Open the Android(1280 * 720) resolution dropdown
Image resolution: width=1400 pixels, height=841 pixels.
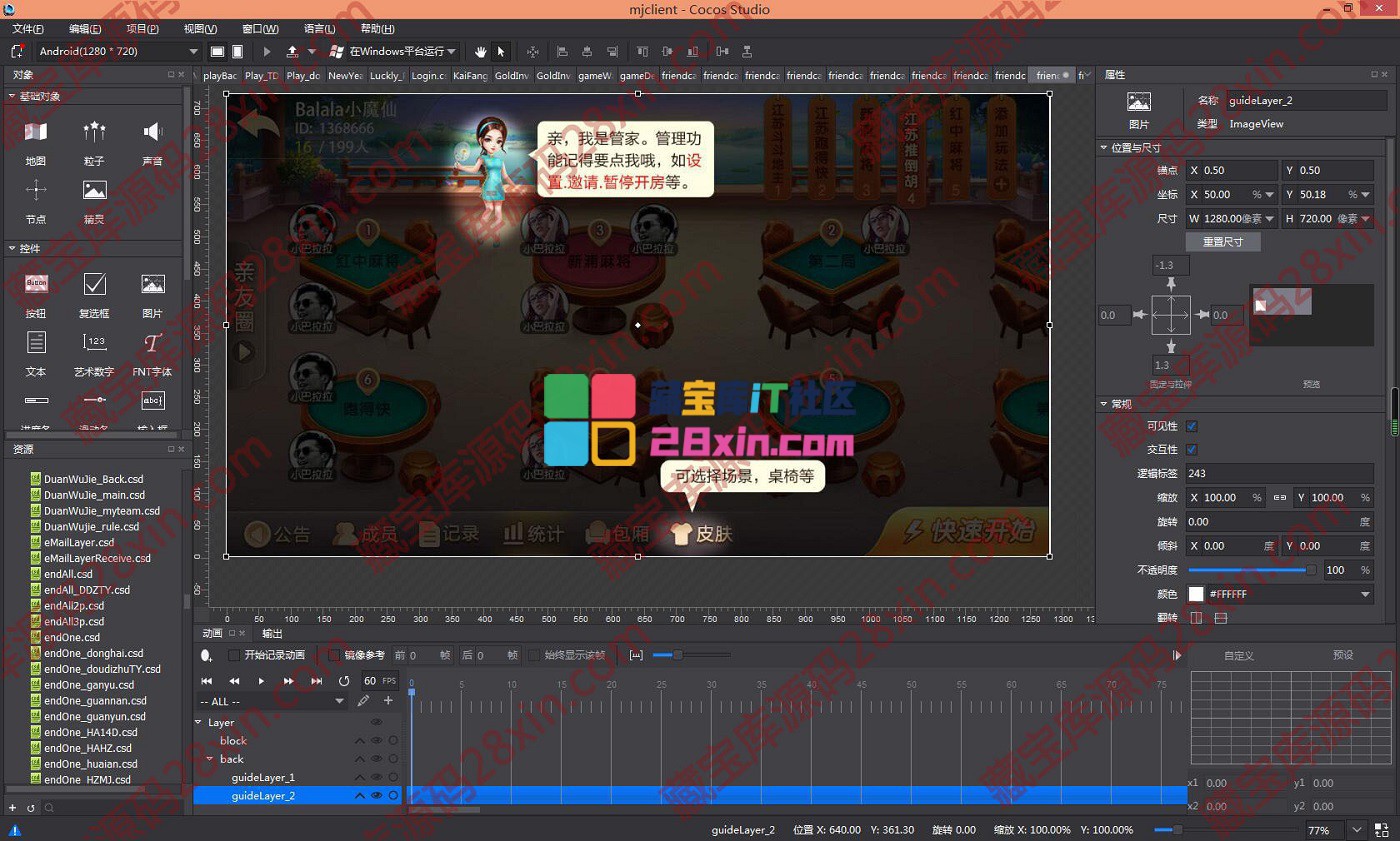pos(119,51)
